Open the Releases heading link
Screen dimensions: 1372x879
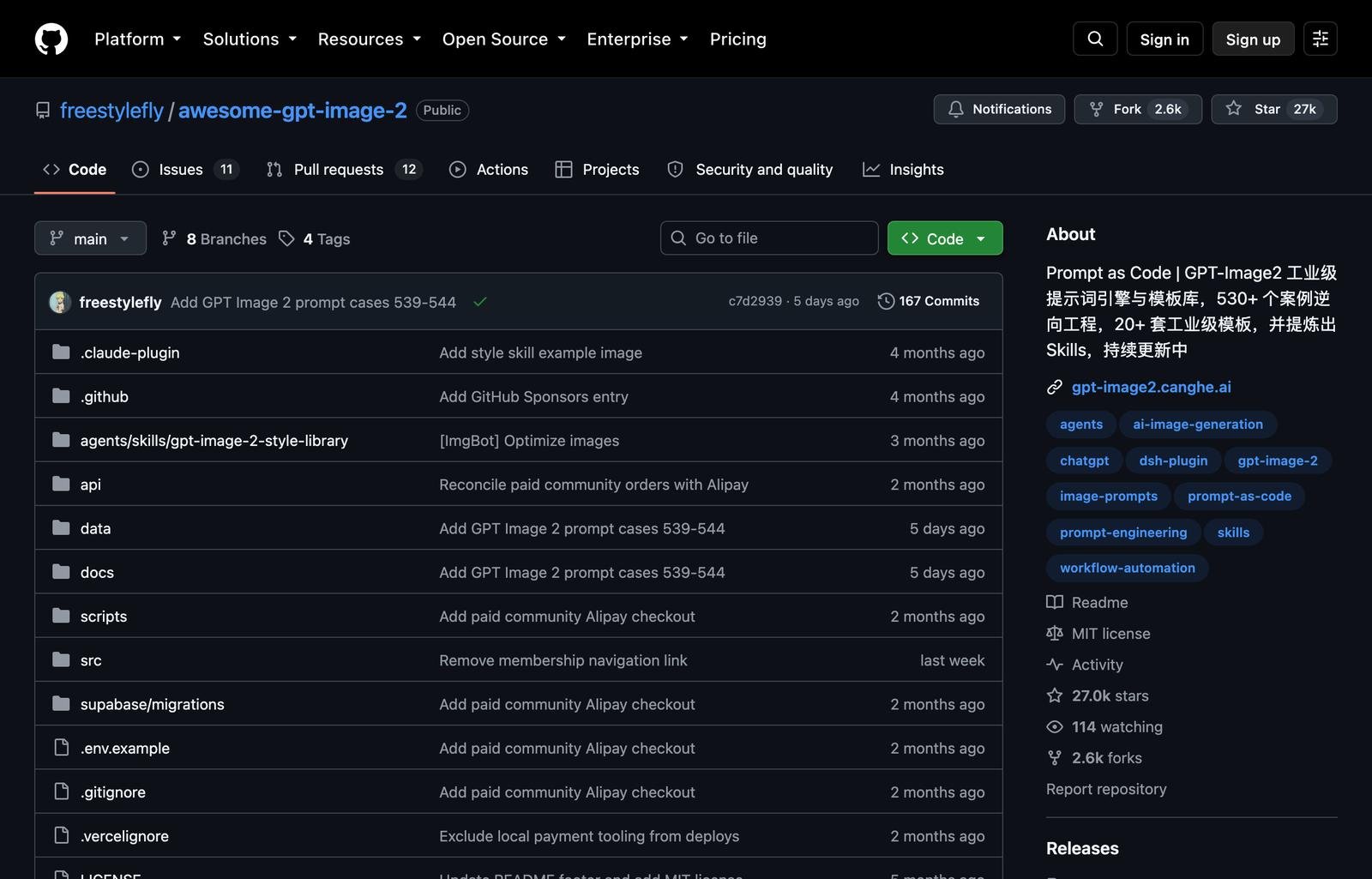[x=1082, y=848]
